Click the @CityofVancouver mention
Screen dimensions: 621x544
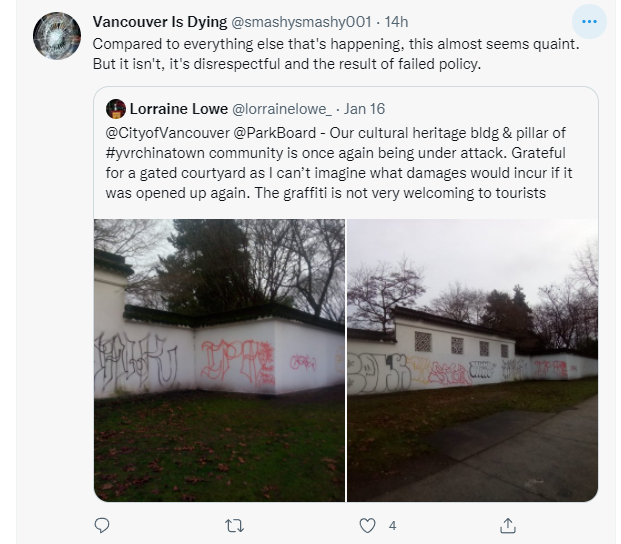(168, 133)
